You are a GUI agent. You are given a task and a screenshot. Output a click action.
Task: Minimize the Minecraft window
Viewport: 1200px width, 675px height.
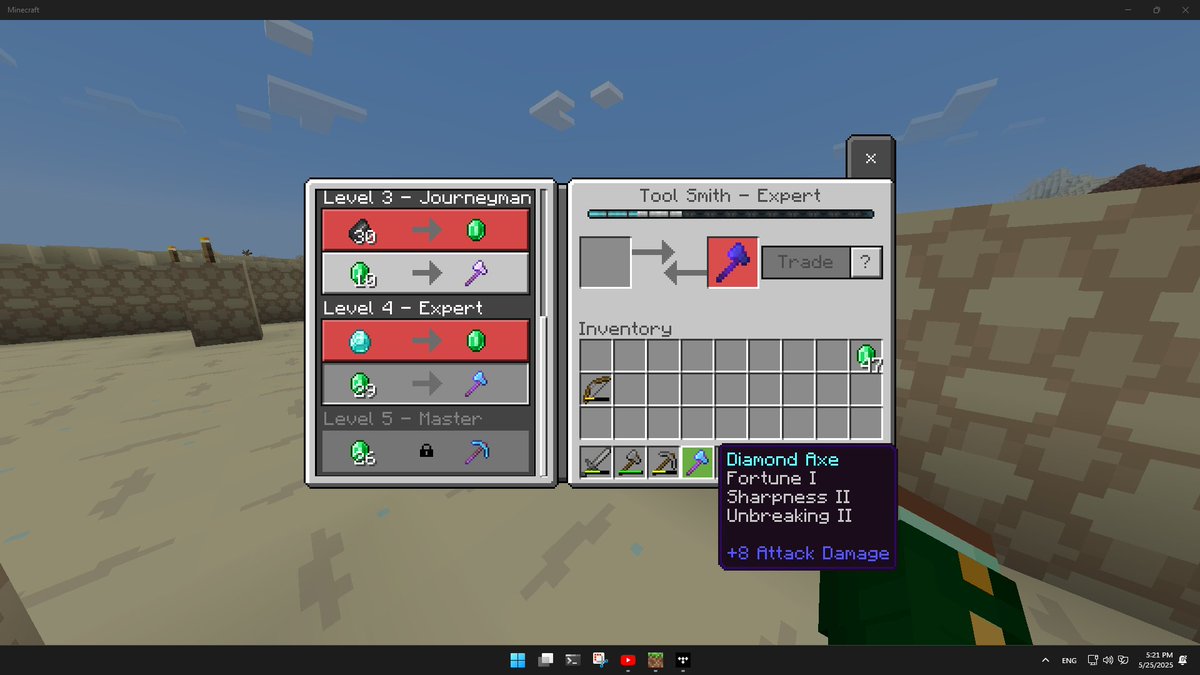pyautogui.click(x=1127, y=9)
